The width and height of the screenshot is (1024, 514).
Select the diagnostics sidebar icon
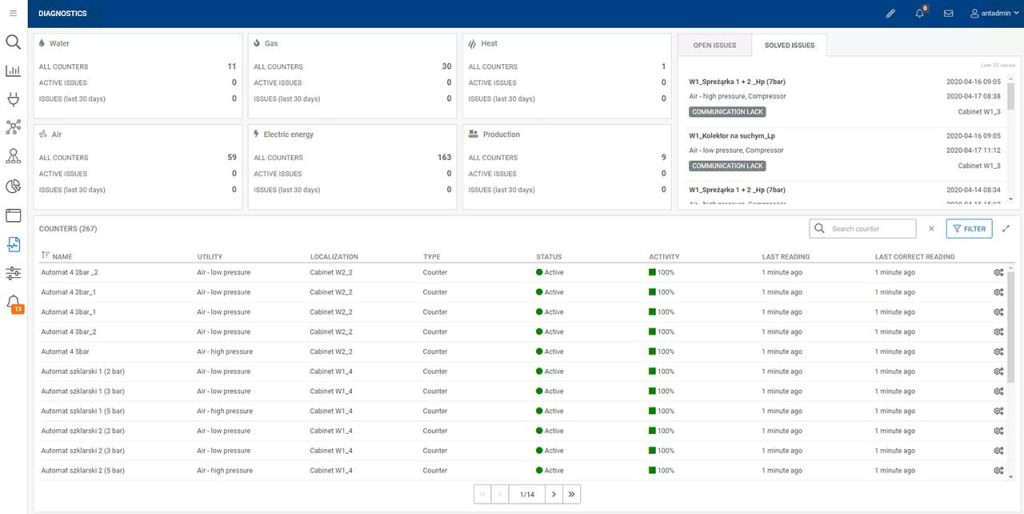point(13,244)
